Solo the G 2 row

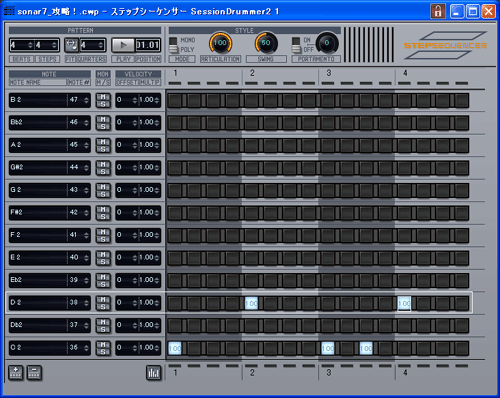(103, 194)
